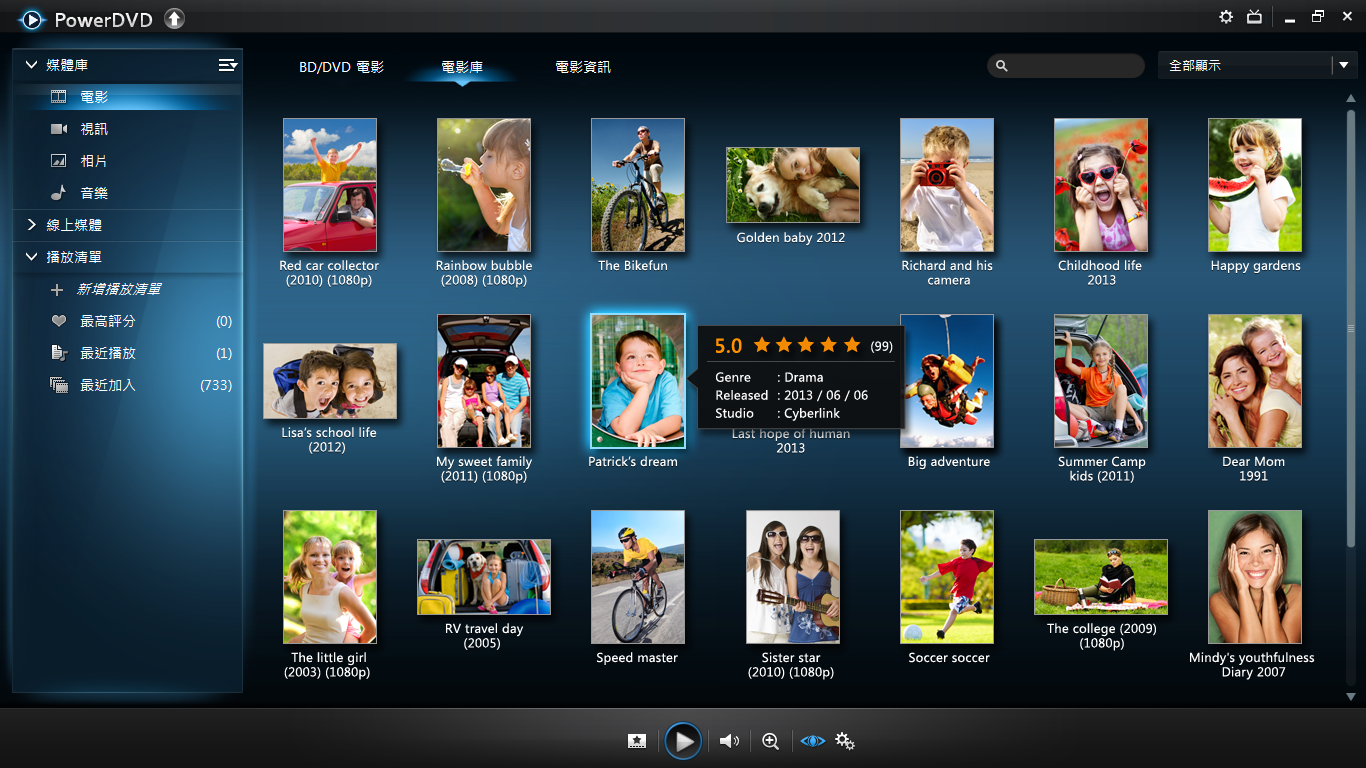The width and height of the screenshot is (1366, 768).
Task: Open 最近加入 playlist label
Action: tap(108, 385)
